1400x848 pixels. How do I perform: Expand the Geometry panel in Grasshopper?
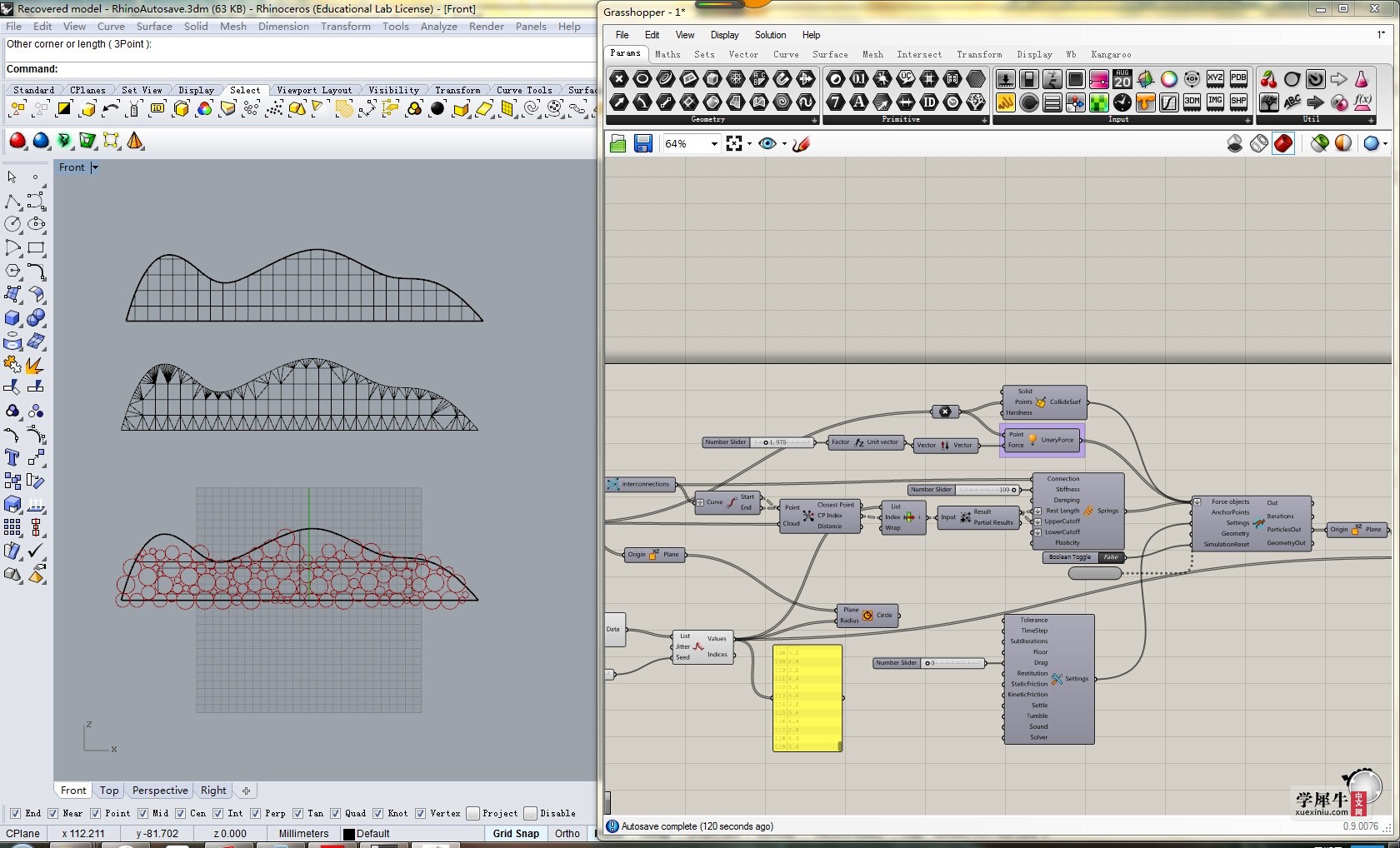[815, 120]
